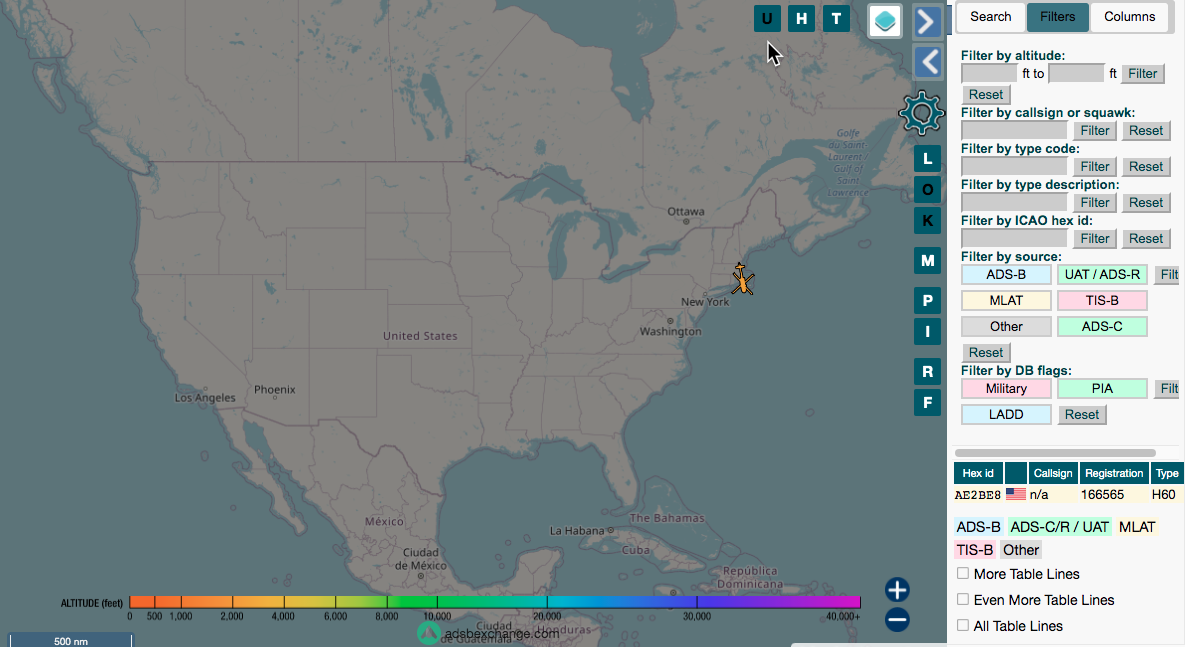Apply the altitude filter
The image size is (1185, 647).
point(1143,73)
